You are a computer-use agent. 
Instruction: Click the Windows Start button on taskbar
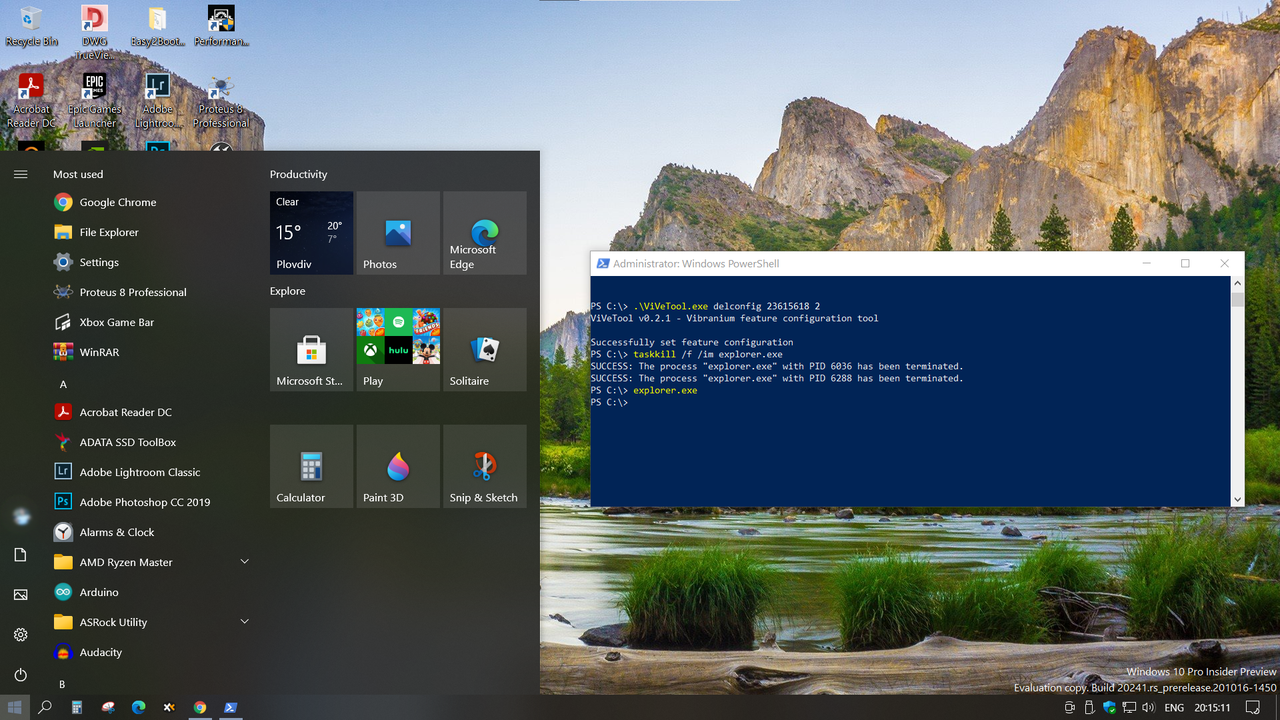pyautogui.click(x=15, y=707)
